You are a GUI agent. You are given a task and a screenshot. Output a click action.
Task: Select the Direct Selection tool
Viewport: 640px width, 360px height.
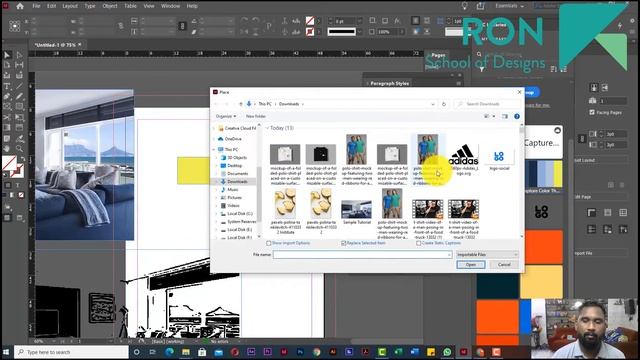(x=19, y=55)
